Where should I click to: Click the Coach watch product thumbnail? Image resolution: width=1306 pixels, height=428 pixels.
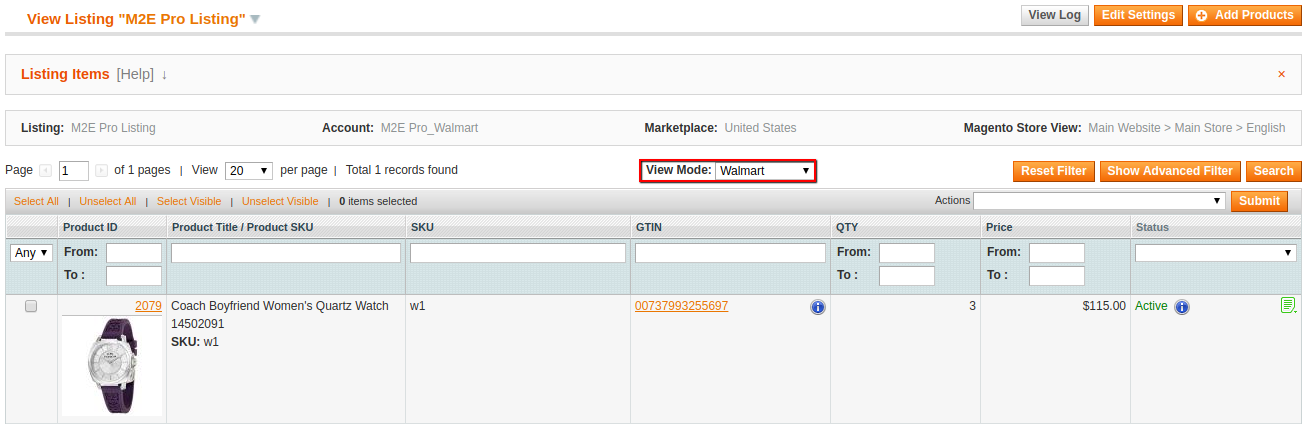coord(112,365)
